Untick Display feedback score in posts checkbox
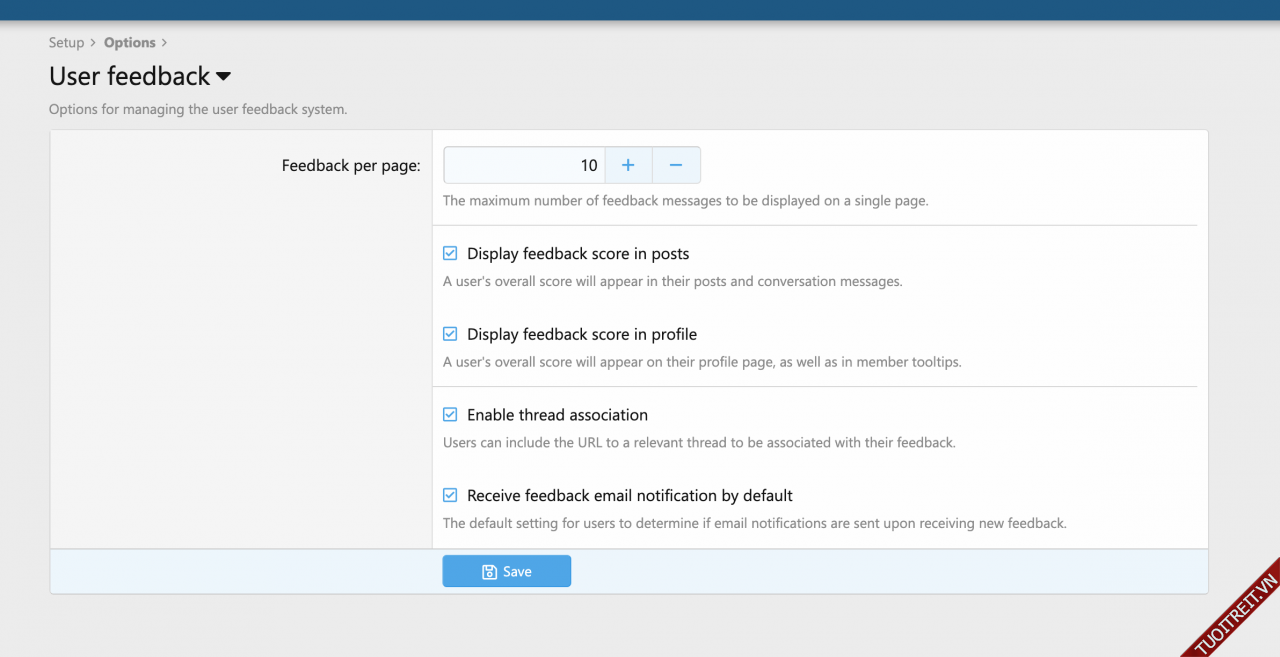 point(450,254)
